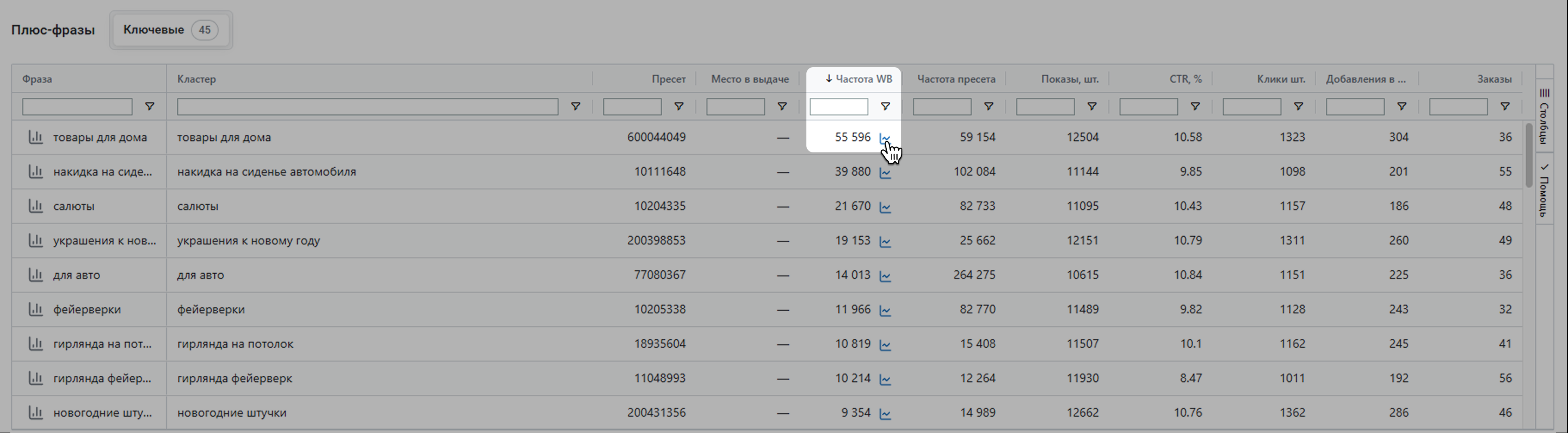The width and height of the screenshot is (1568, 433).
Task: Open the Столбцы side panel tab
Action: [x=1544, y=116]
